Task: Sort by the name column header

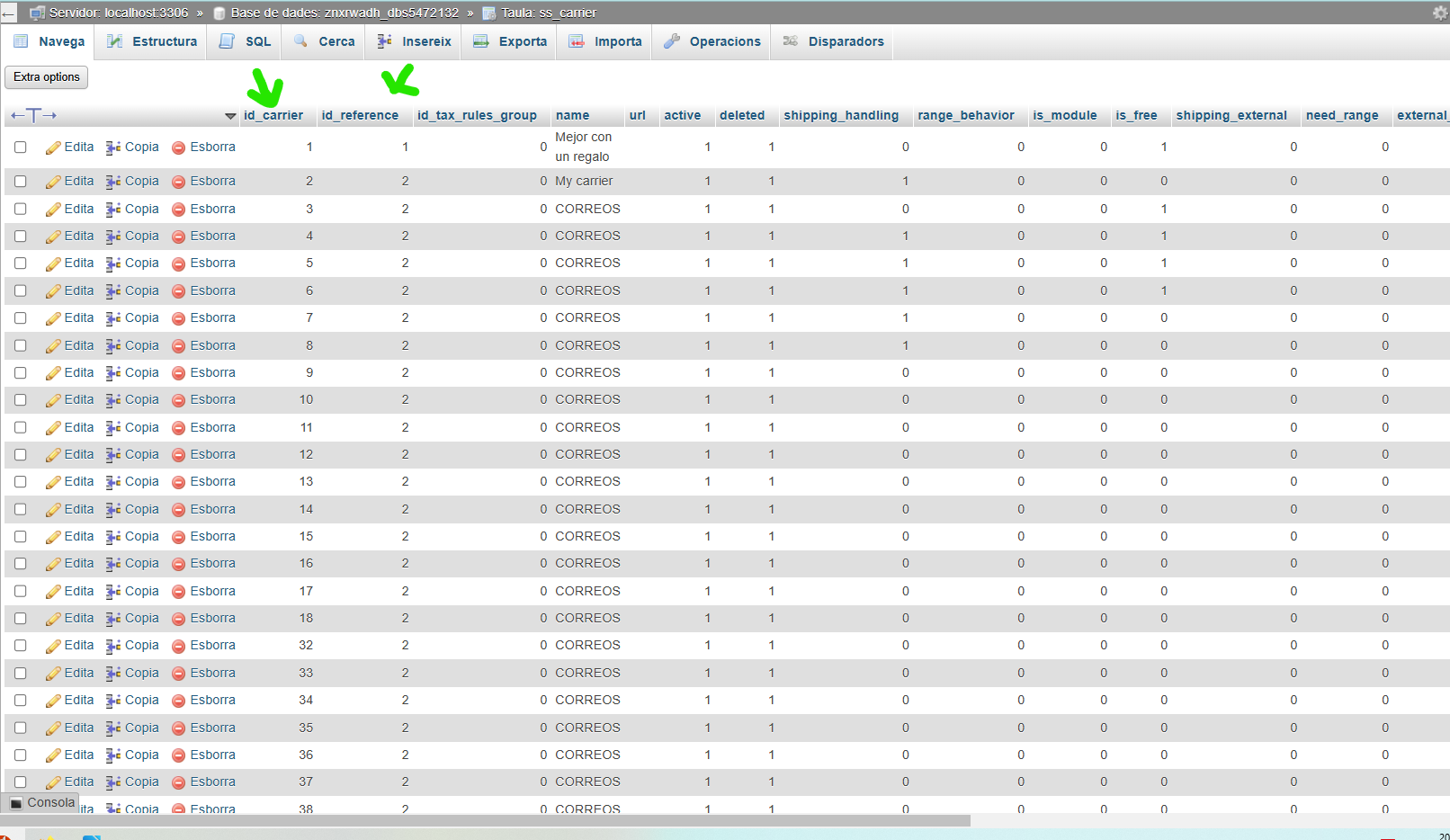Action: 572,115
